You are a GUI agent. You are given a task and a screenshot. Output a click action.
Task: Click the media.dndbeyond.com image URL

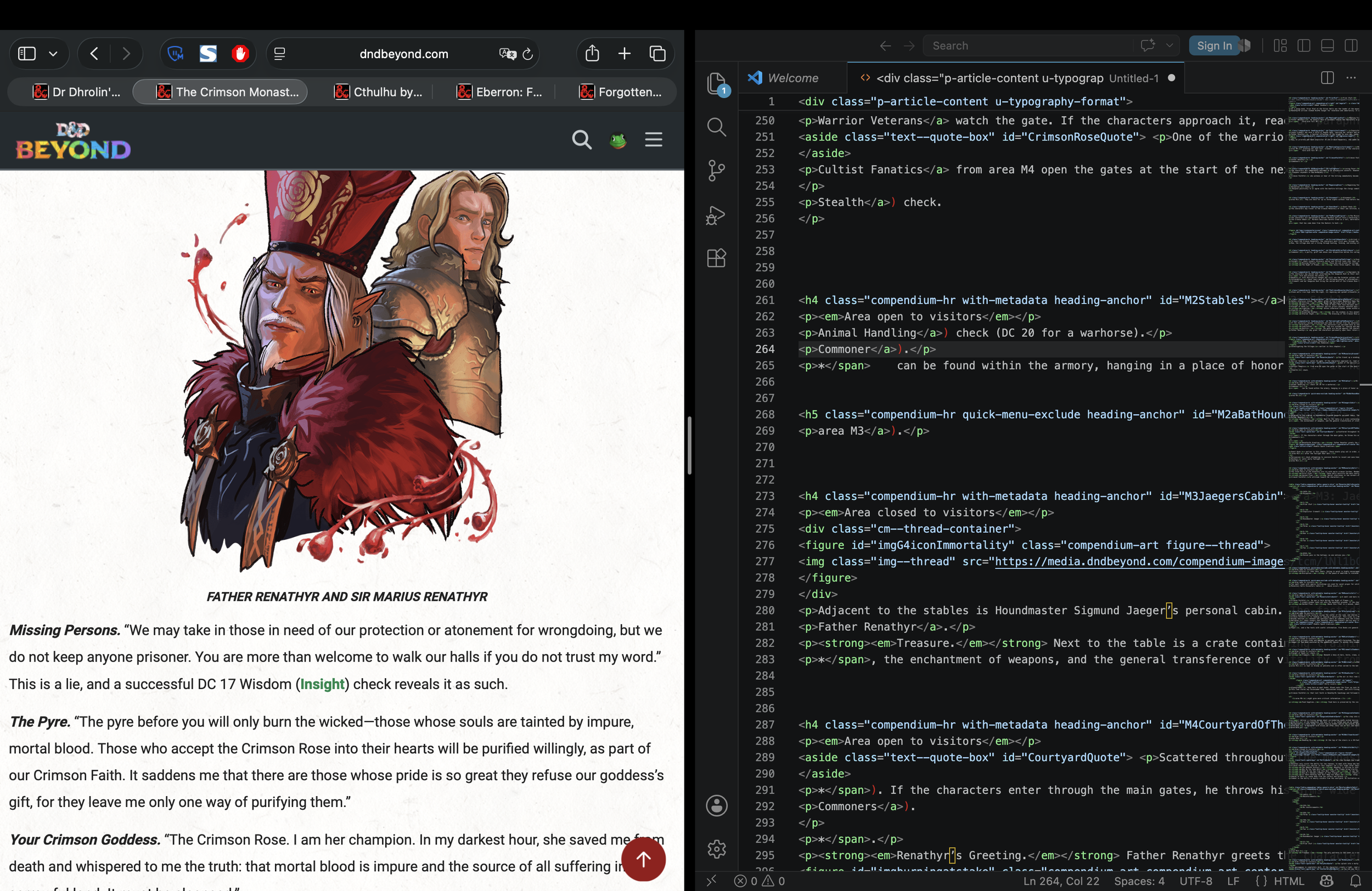[x=1139, y=561]
